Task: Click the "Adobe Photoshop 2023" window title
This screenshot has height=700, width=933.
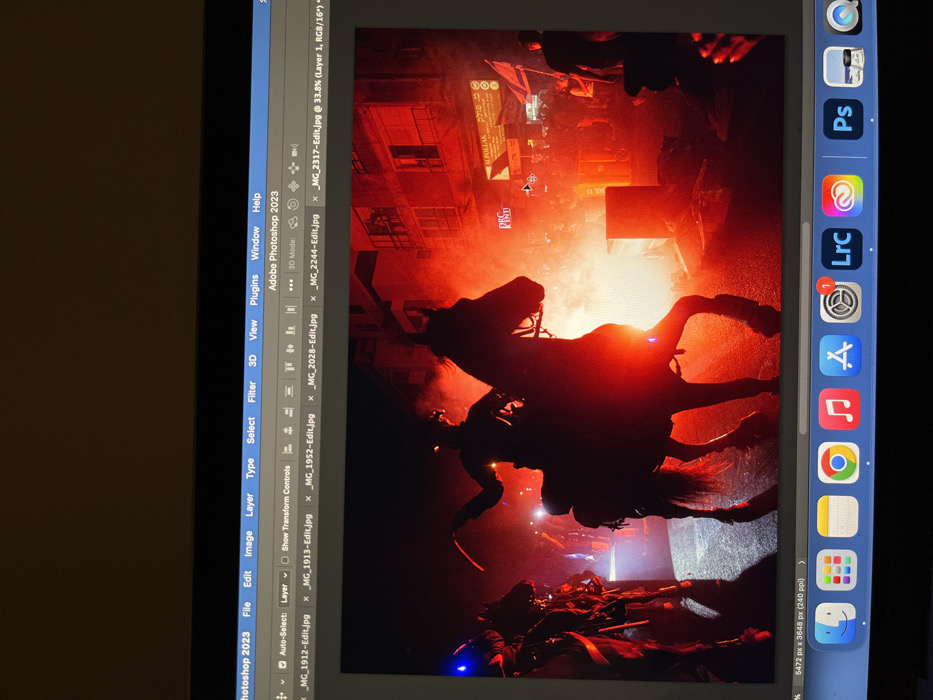Action: (x=273, y=240)
